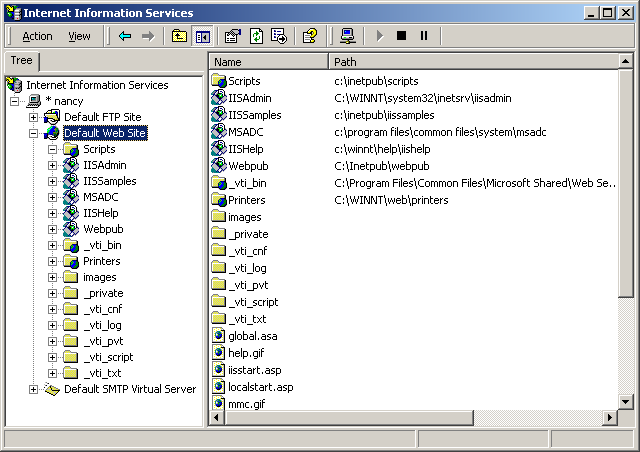Click the iisstart.asp file icon
640x452 pixels.
[219, 370]
